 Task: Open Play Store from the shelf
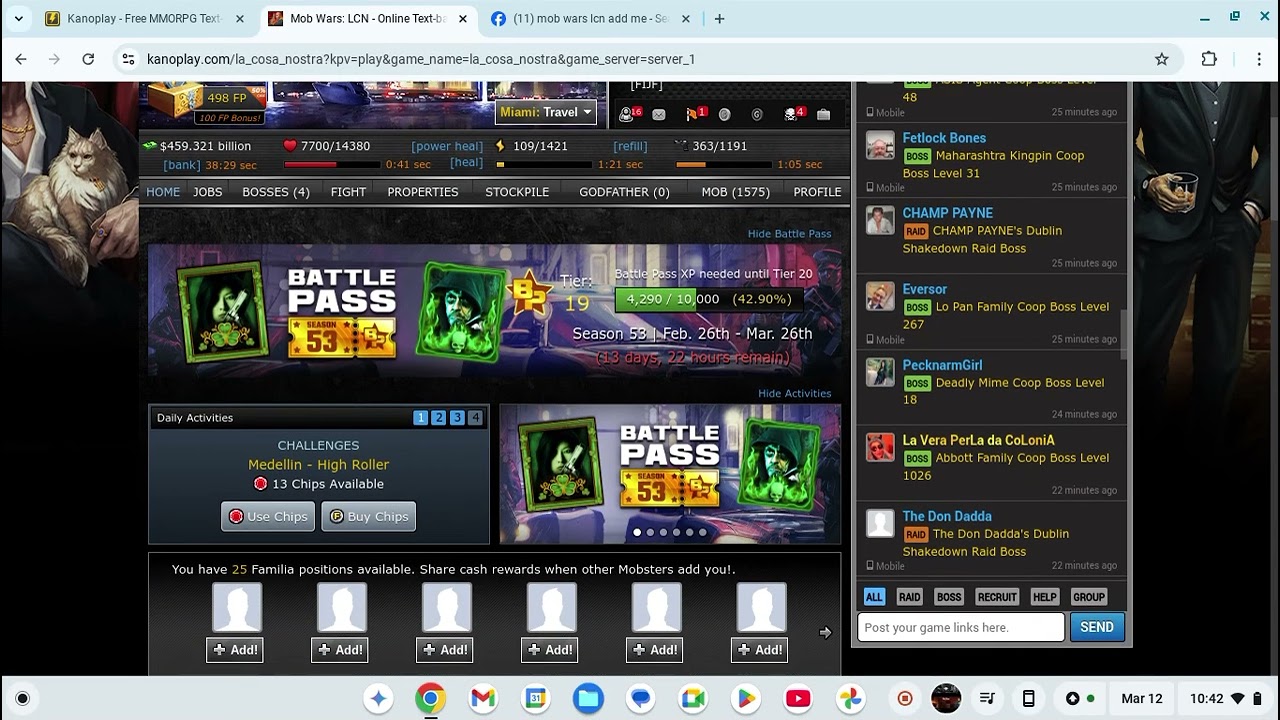746,698
